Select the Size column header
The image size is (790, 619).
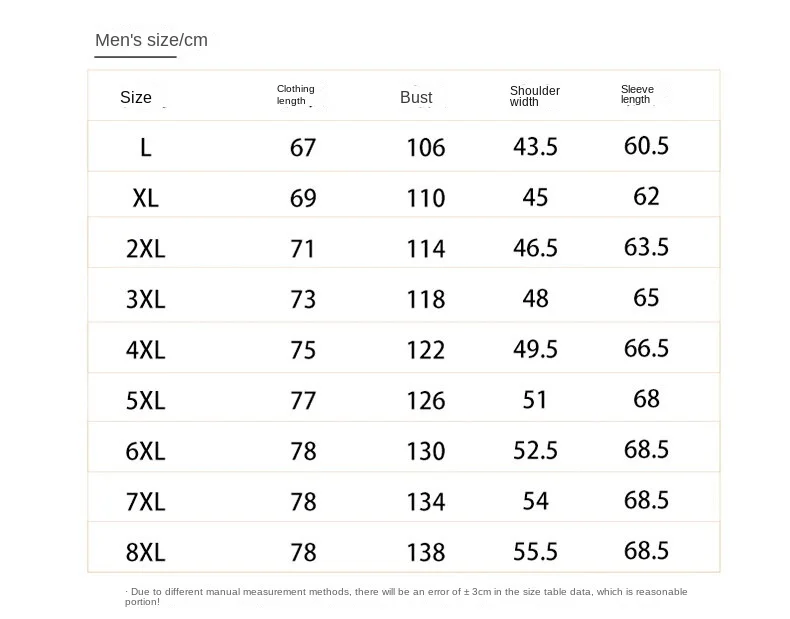pyautogui.click(x=136, y=97)
